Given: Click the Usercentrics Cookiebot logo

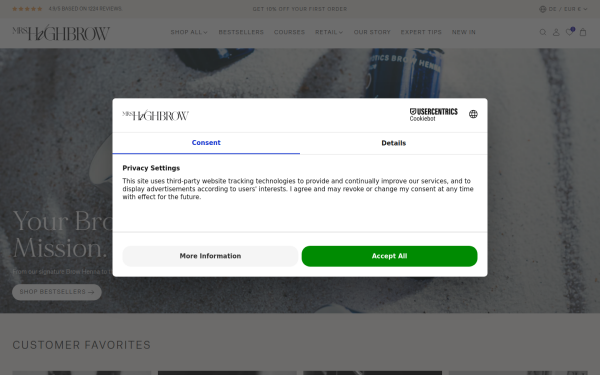Looking at the screenshot, I should click(433, 114).
